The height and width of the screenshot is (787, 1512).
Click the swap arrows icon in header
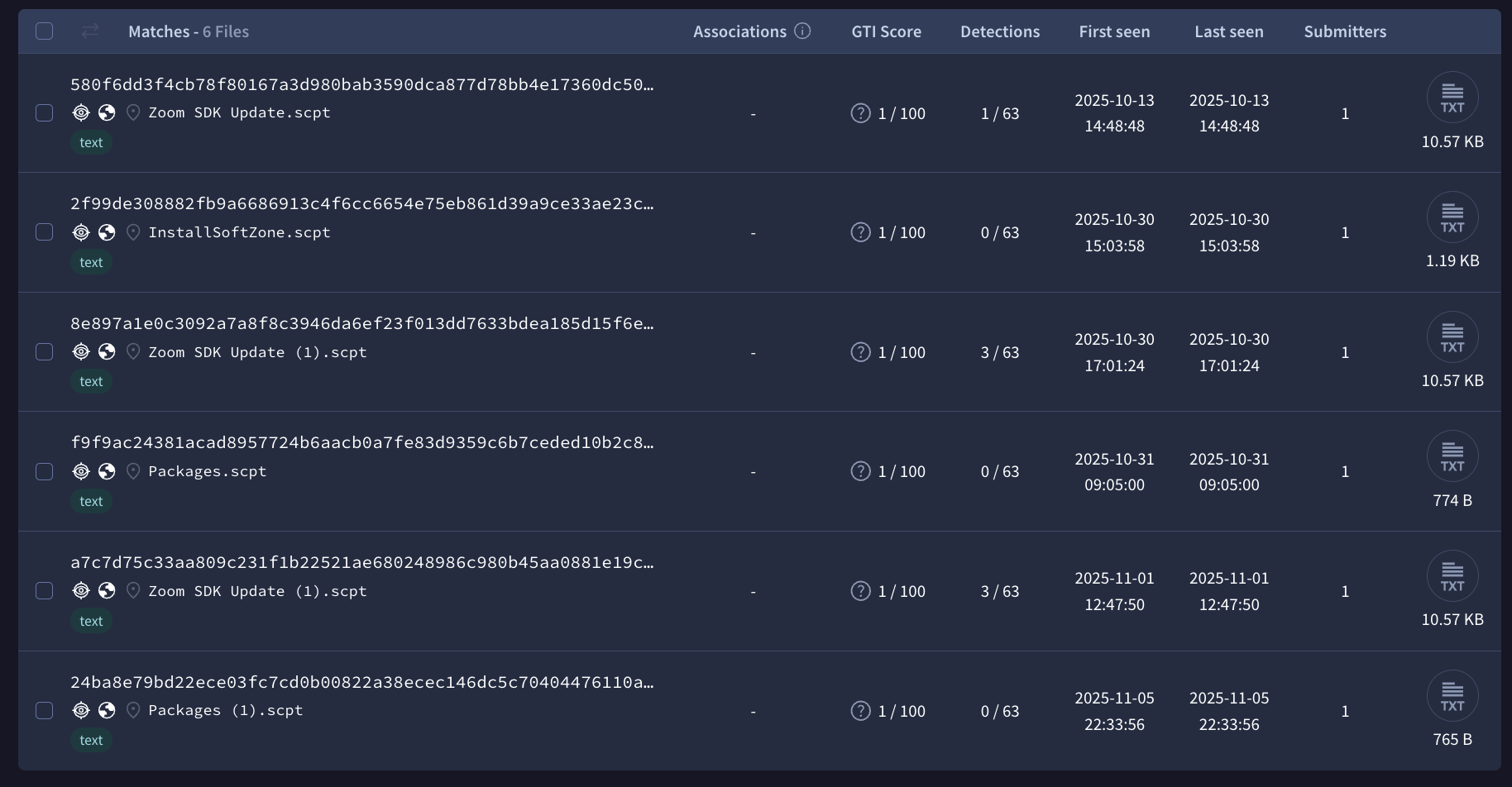pos(90,31)
